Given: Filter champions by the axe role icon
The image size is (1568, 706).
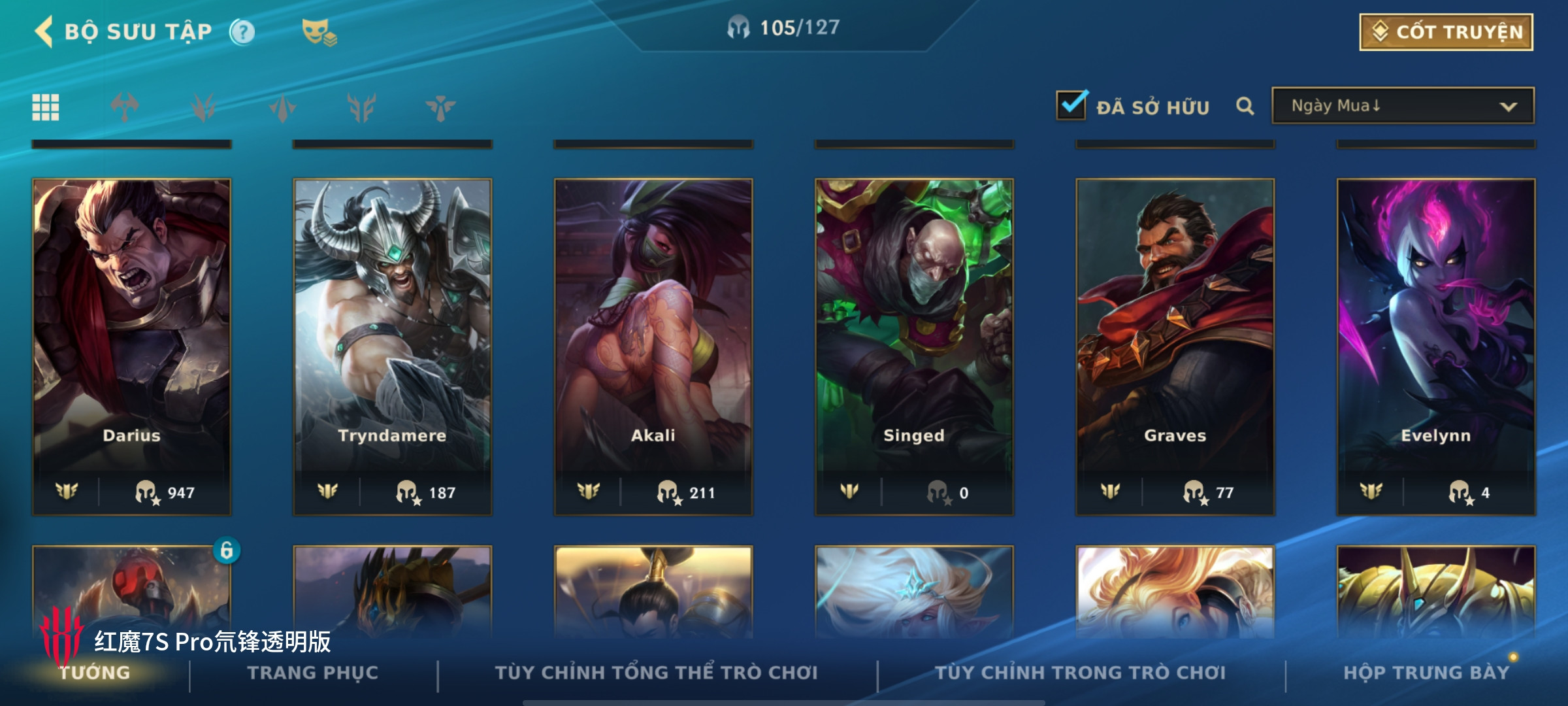Looking at the screenshot, I should (124, 107).
